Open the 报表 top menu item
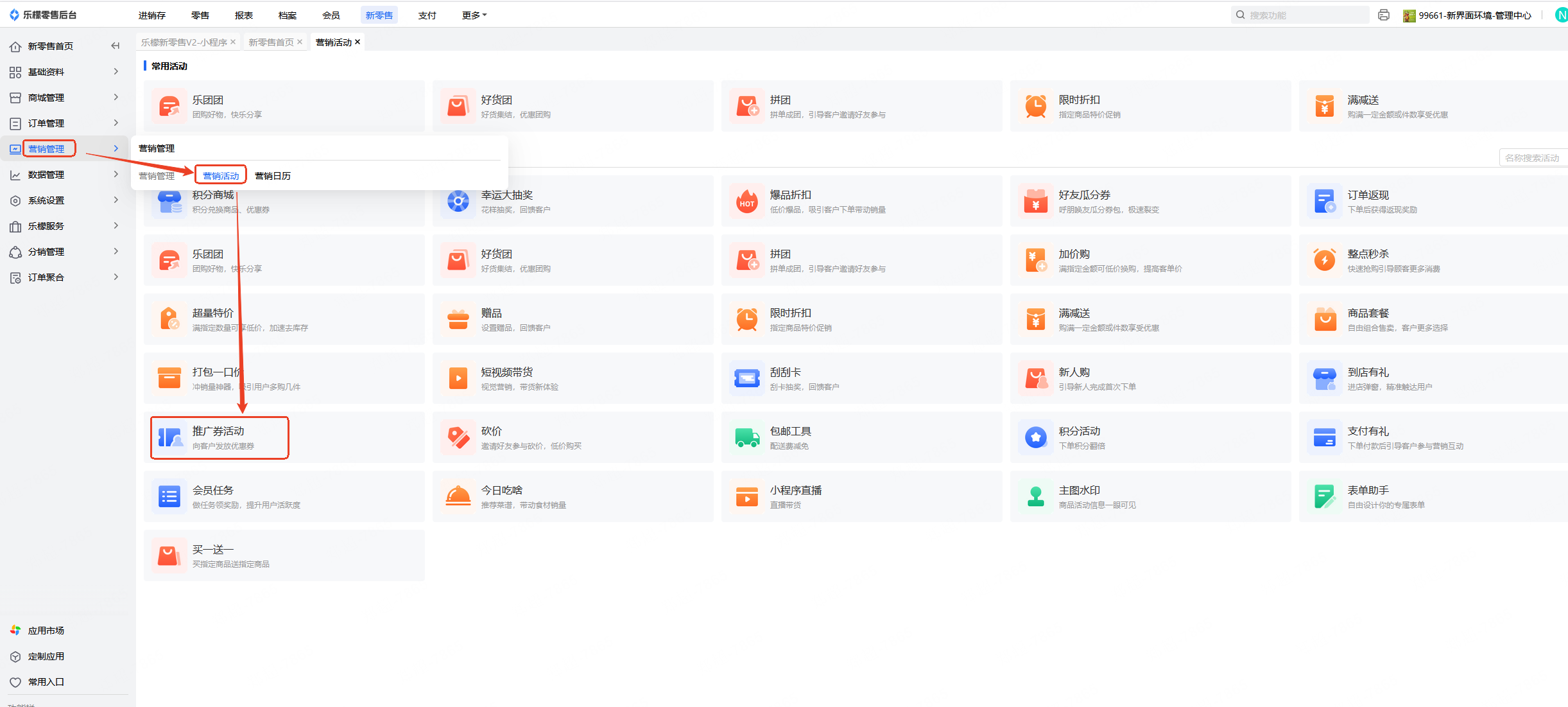This screenshot has width=1568, height=707. point(244,15)
